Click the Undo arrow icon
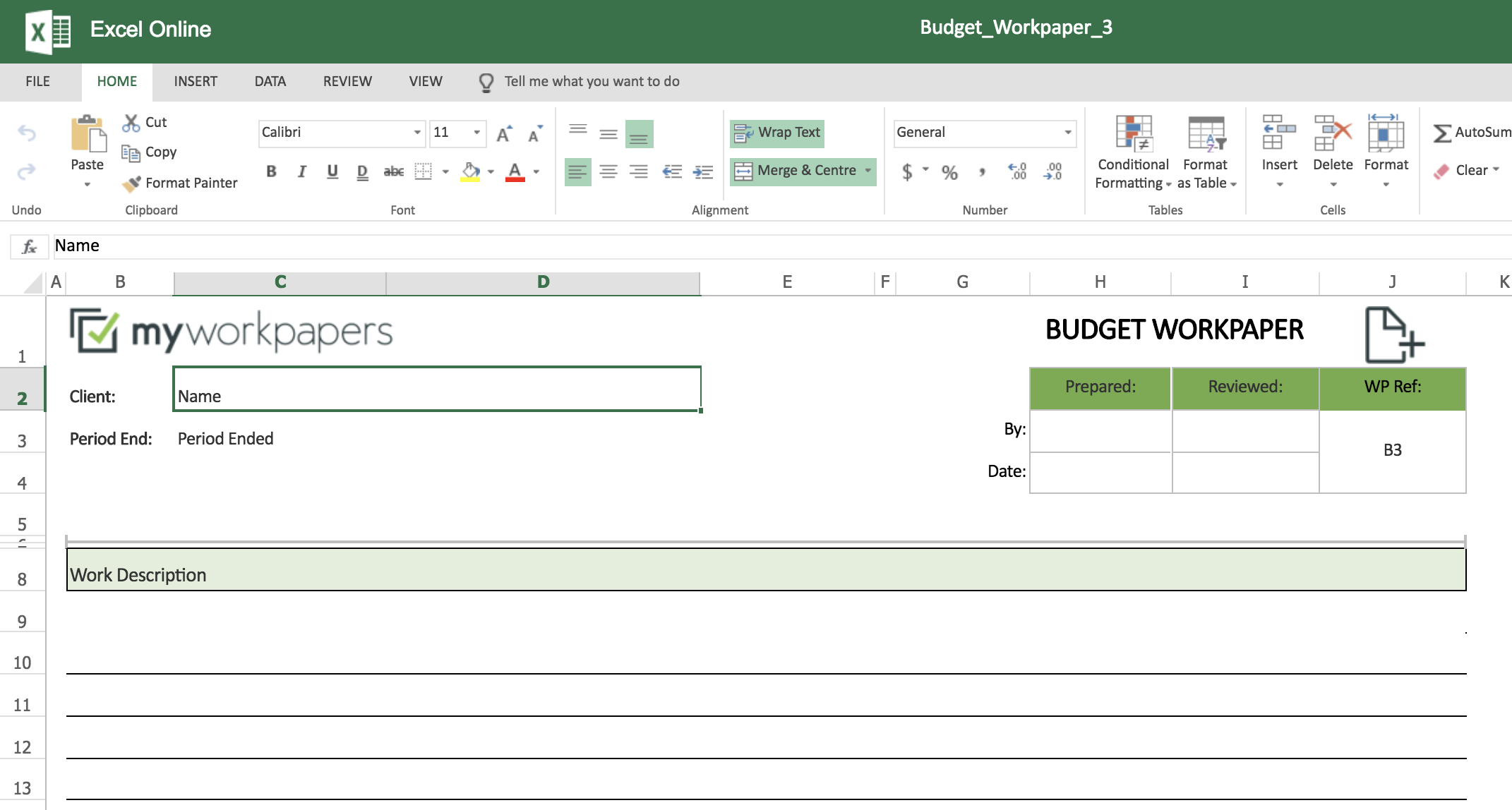Screen dimensions: 1512x810 tap(26, 133)
